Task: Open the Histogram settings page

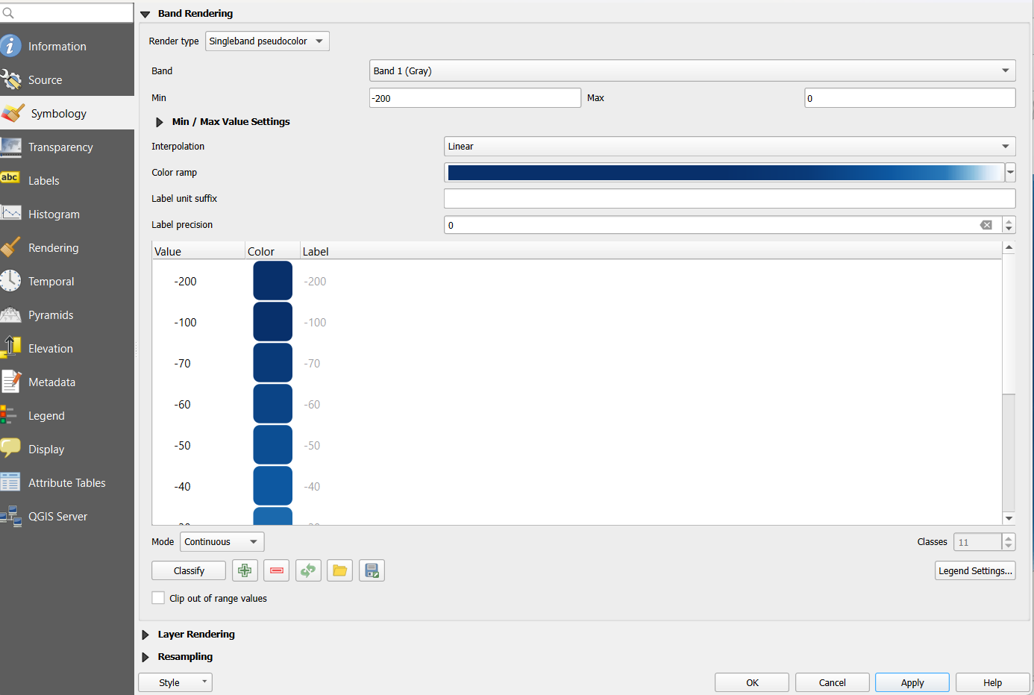Action: click(54, 214)
